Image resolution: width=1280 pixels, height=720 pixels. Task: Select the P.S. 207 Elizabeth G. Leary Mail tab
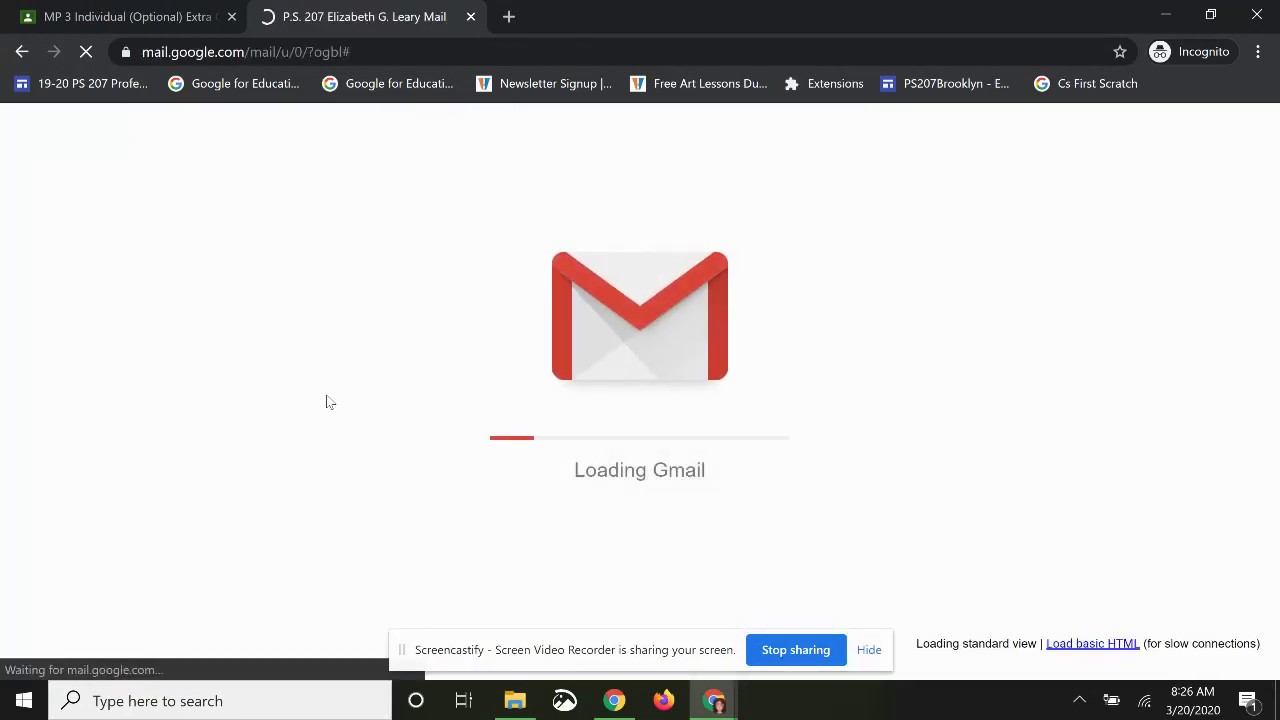coord(364,17)
